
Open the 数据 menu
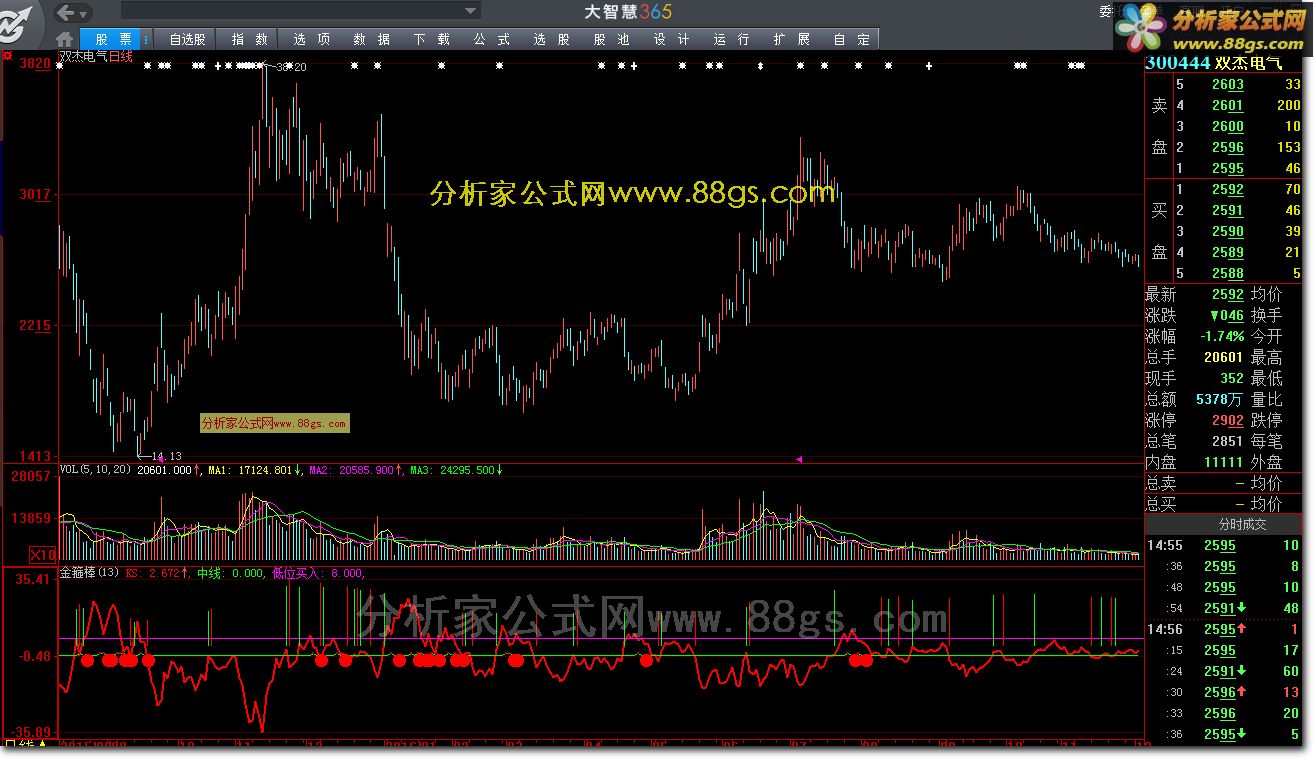pyautogui.click(x=371, y=39)
